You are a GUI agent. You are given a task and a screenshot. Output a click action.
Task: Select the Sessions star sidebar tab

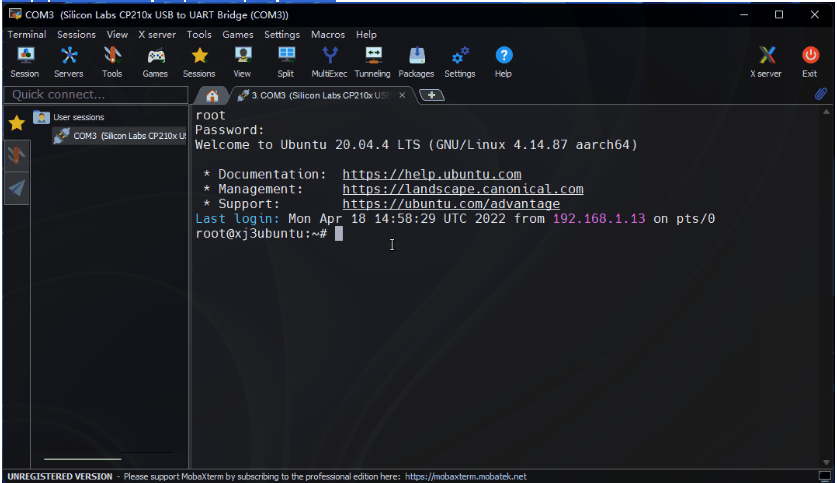[17, 123]
